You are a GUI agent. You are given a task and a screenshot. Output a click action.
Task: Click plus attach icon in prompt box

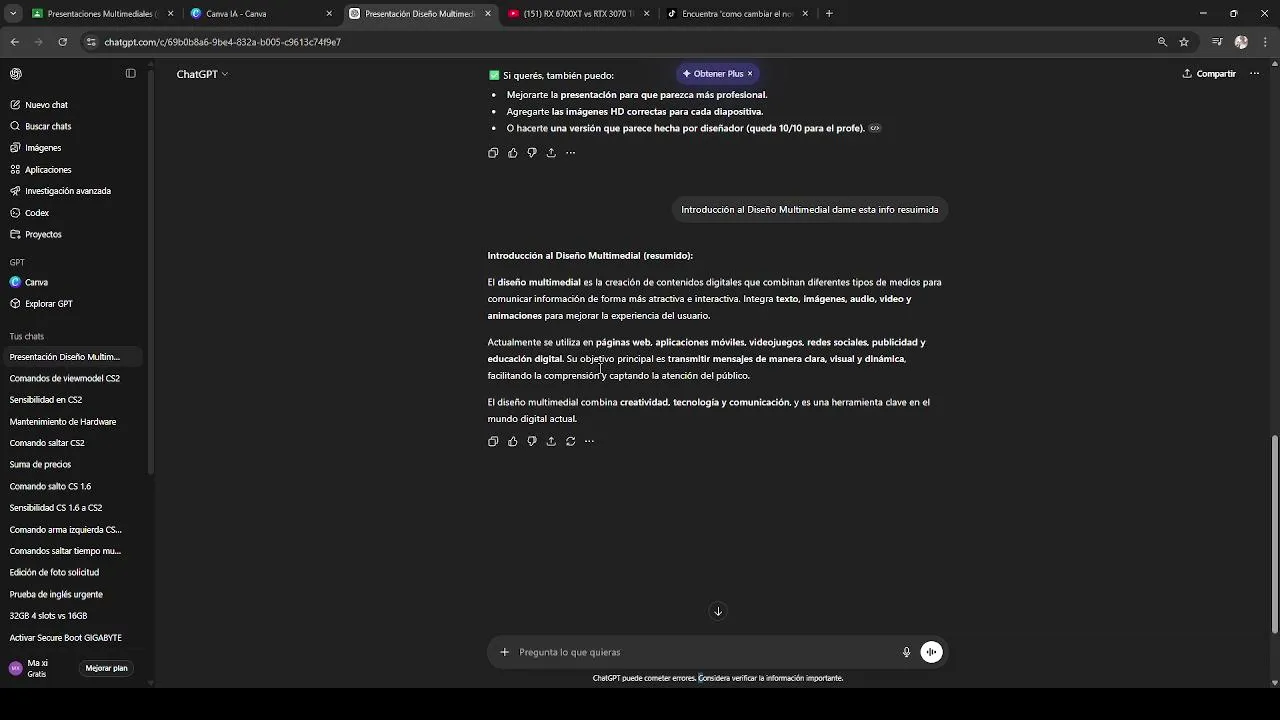(504, 652)
